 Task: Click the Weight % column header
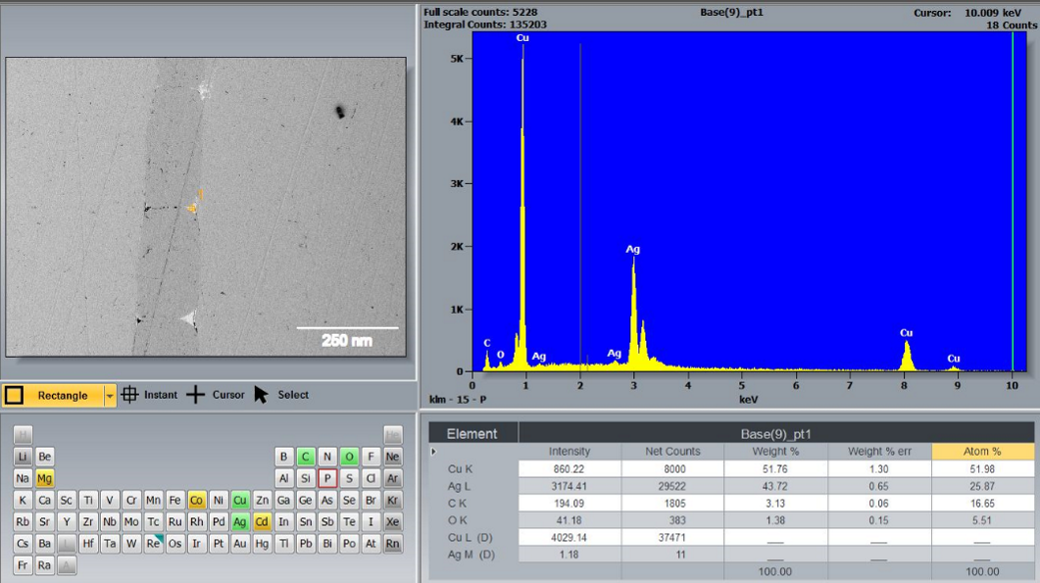(x=775, y=452)
